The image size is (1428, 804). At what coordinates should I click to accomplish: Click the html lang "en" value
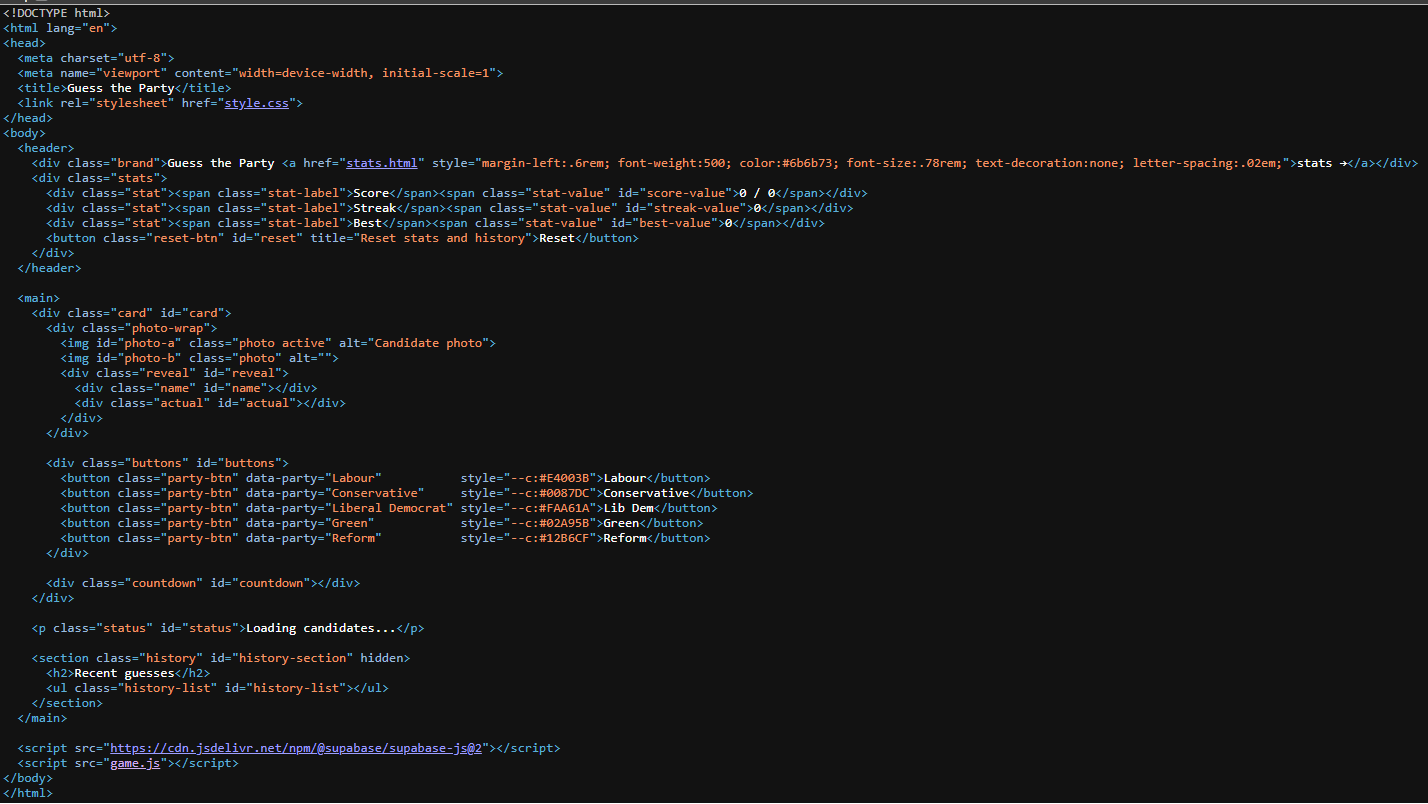coord(95,28)
